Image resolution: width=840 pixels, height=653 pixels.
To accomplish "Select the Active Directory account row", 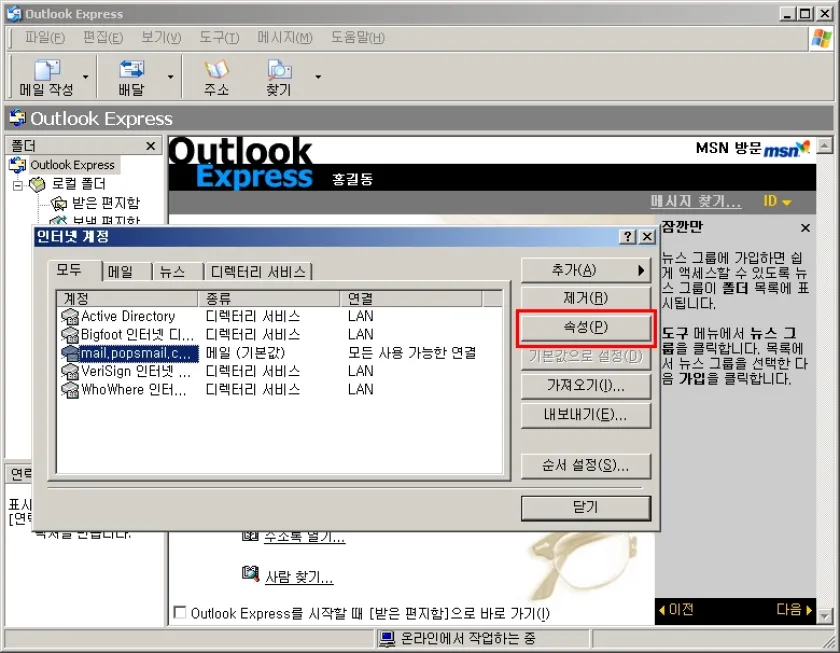I will [280, 316].
